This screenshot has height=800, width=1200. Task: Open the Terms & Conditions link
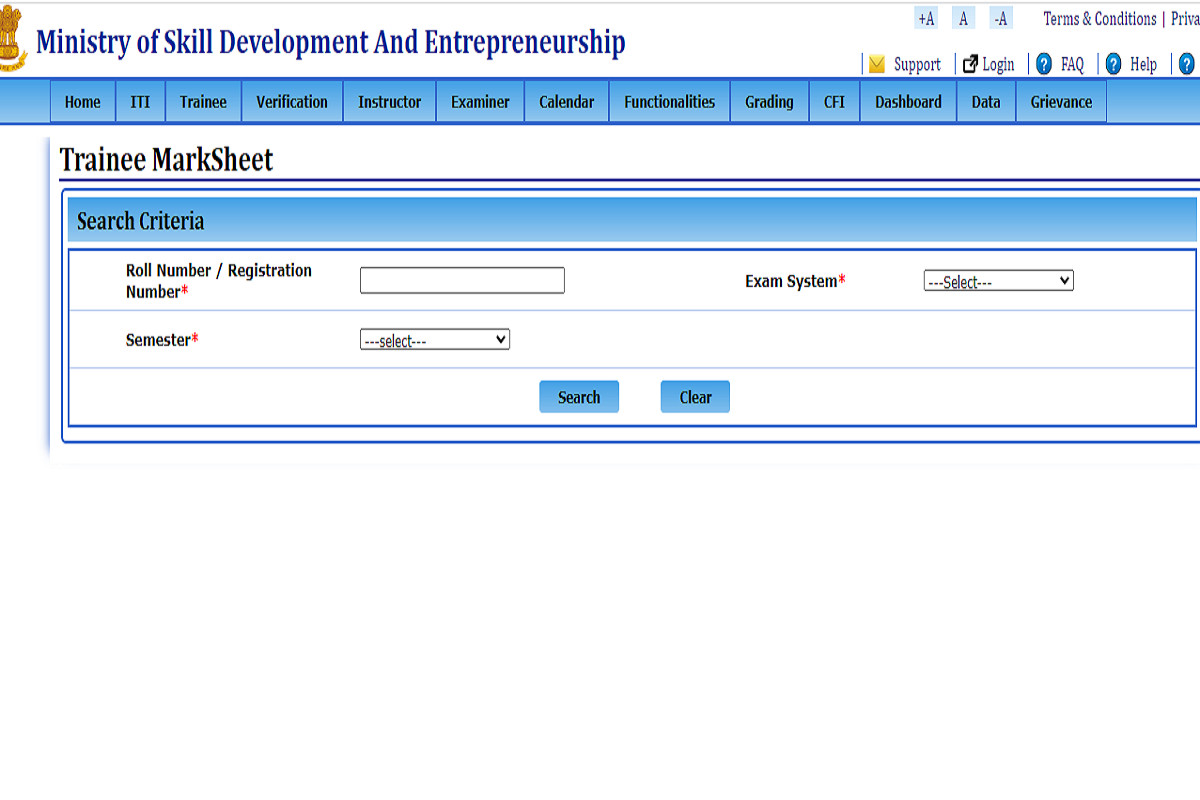1099,18
